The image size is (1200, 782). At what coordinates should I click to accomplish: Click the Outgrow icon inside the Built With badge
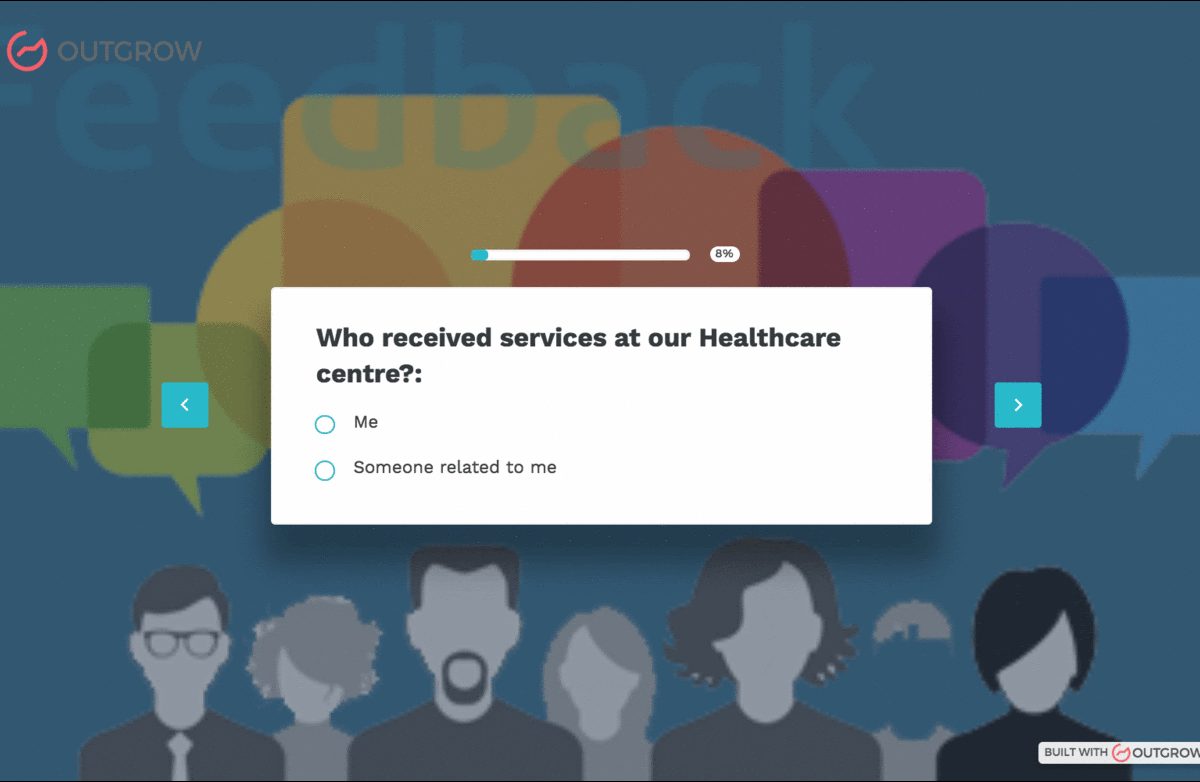click(1121, 752)
